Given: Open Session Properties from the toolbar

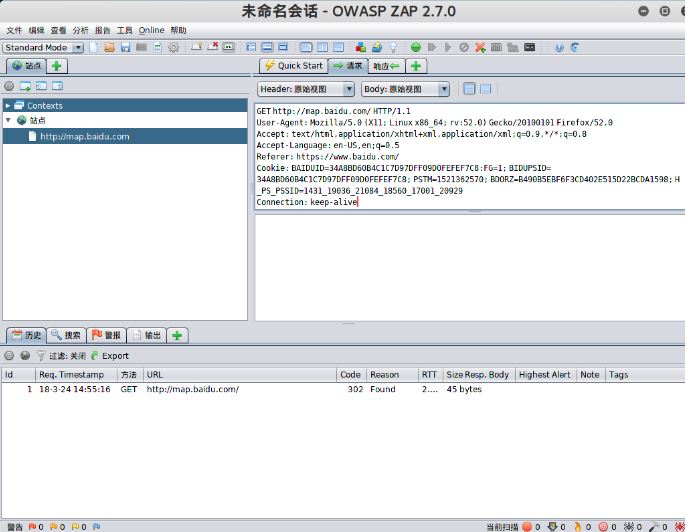Looking at the screenshot, I should click(158, 47).
